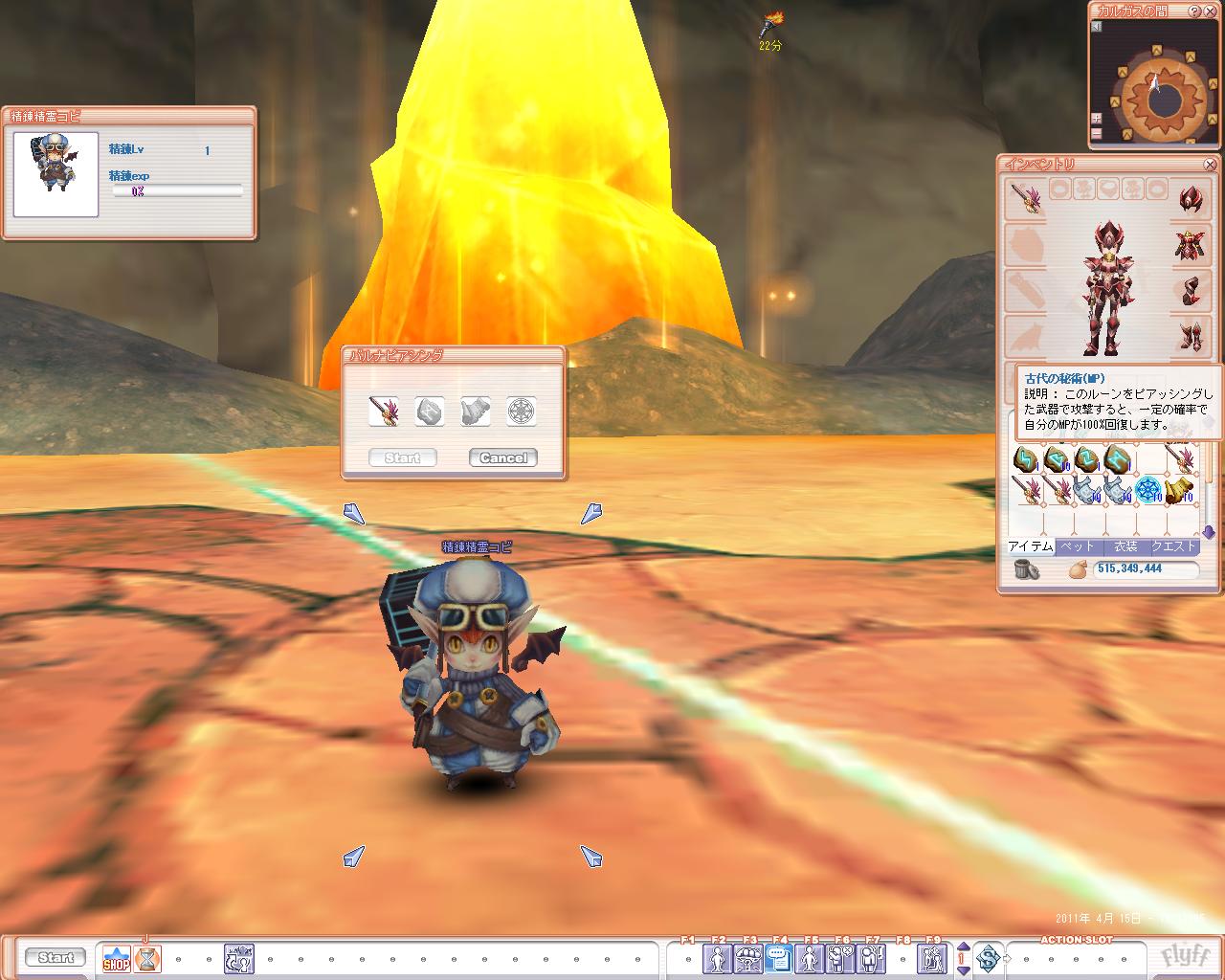The width and height of the screenshot is (1225, 980).
Task: Click the F1 character hotkey icon
Action: pos(718,958)
